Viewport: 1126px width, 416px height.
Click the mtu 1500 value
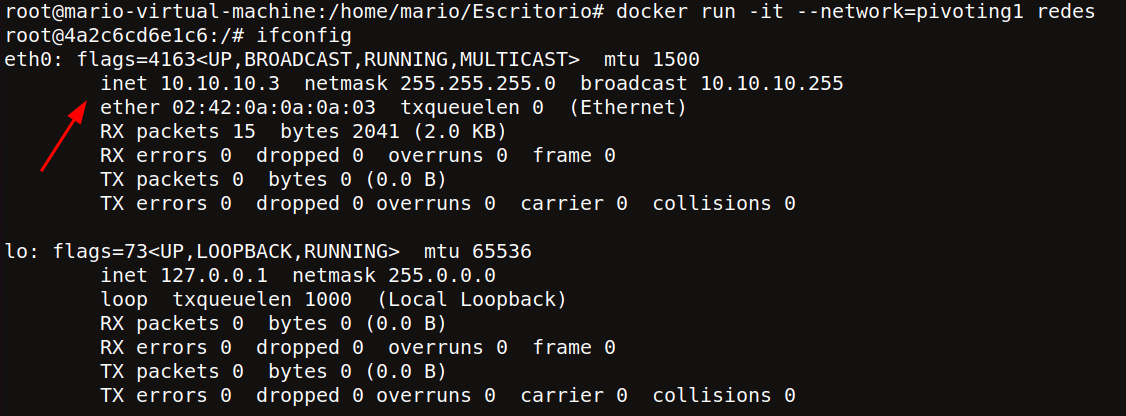tap(651, 60)
